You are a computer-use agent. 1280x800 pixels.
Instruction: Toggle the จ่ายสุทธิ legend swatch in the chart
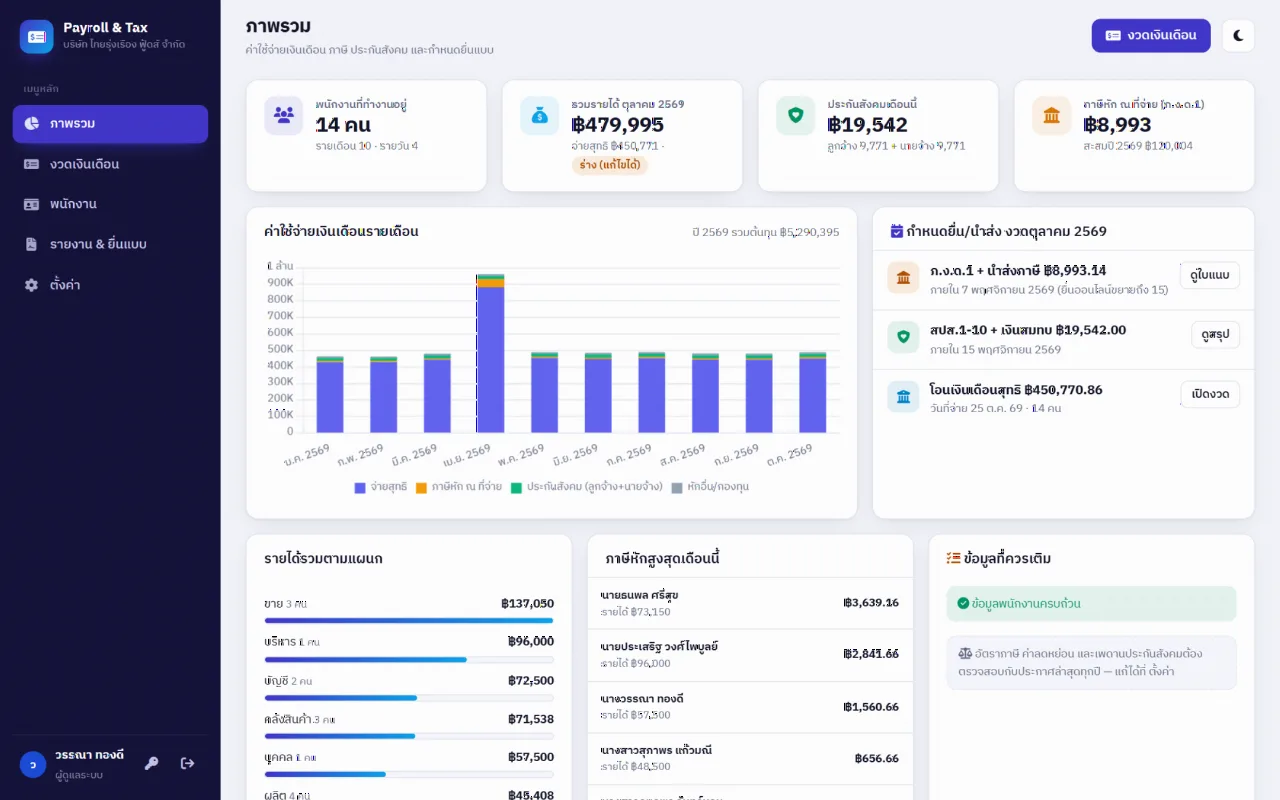(x=360, y=487)
